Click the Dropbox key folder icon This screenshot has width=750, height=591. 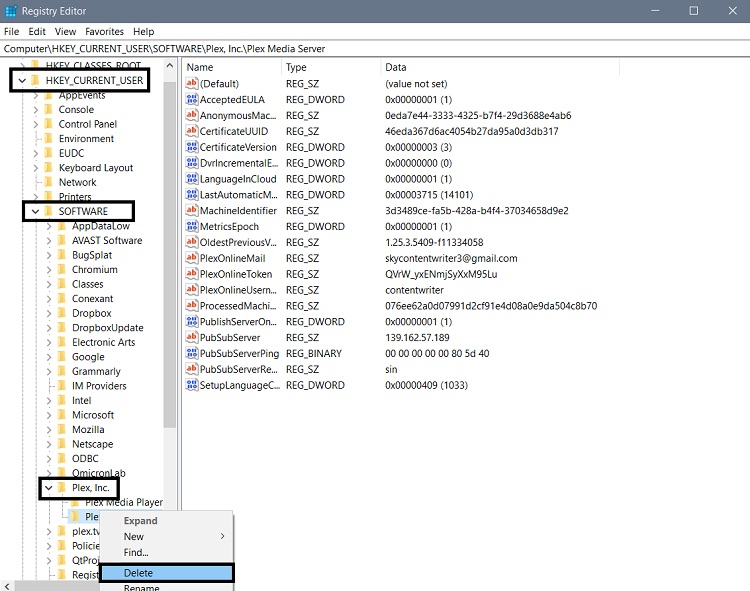coord(63,313)
